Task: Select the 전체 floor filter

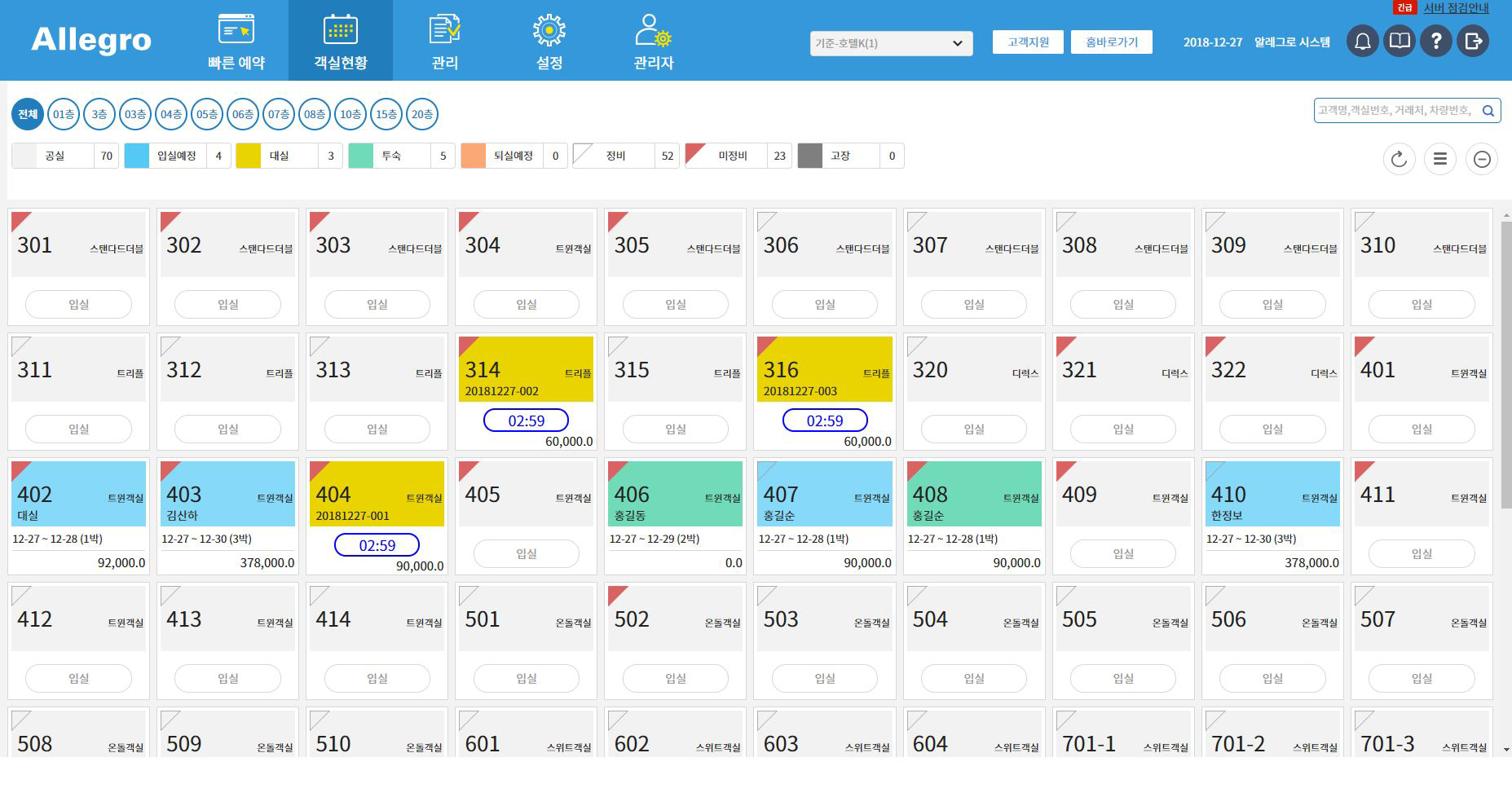Action: click(x=28, y=114)
